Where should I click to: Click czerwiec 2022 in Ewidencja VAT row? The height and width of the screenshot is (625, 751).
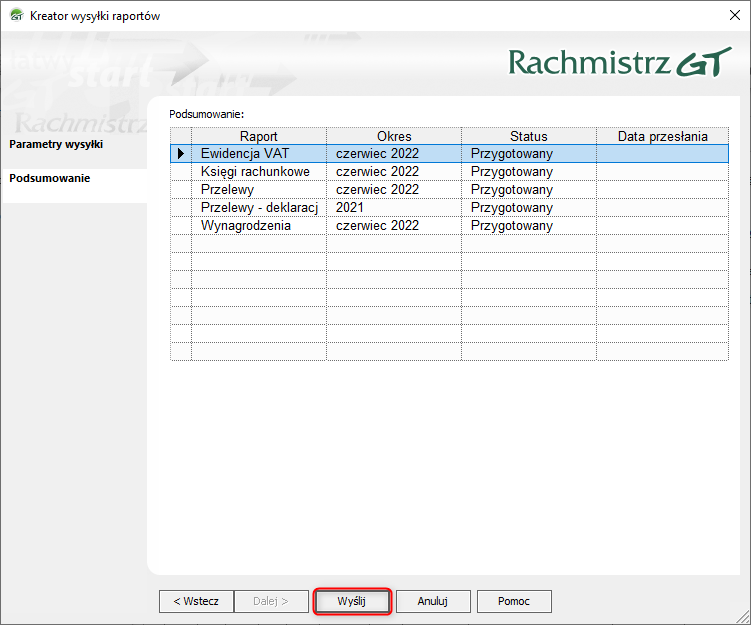(x=394, y=154)
